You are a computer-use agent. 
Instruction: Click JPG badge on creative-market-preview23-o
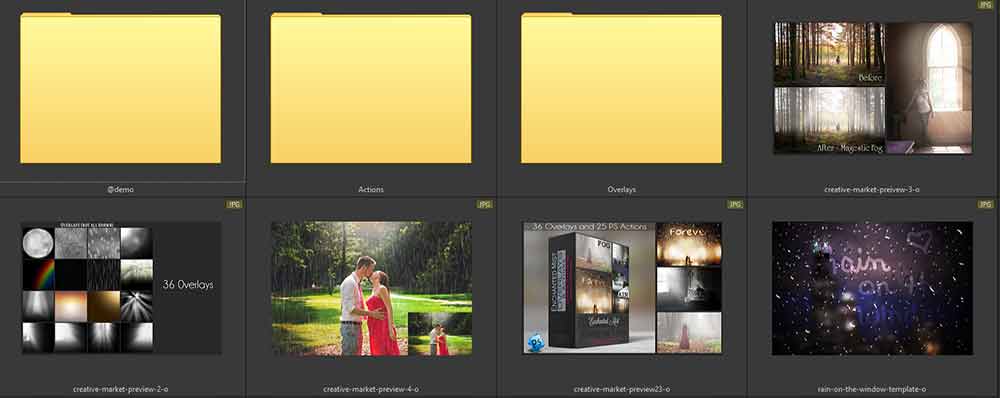pyautogui.click(x=735, y=204)
